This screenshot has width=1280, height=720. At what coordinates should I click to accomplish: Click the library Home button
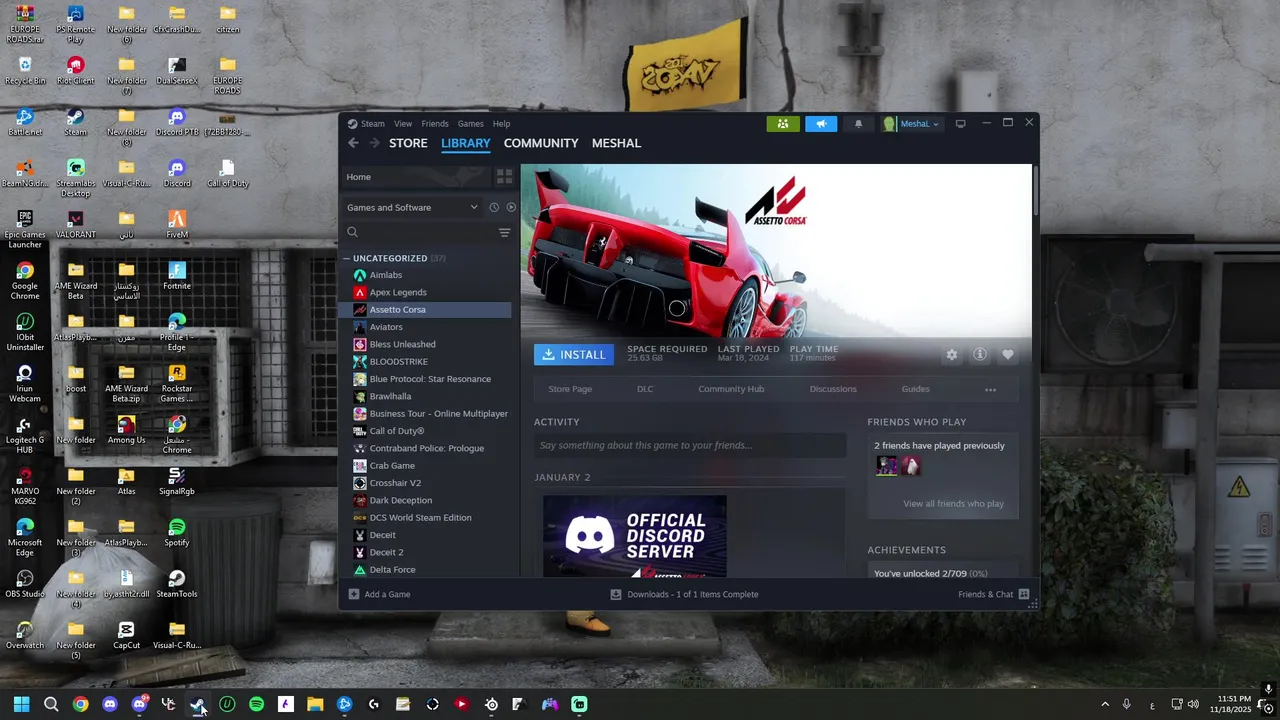pos(417,177)
